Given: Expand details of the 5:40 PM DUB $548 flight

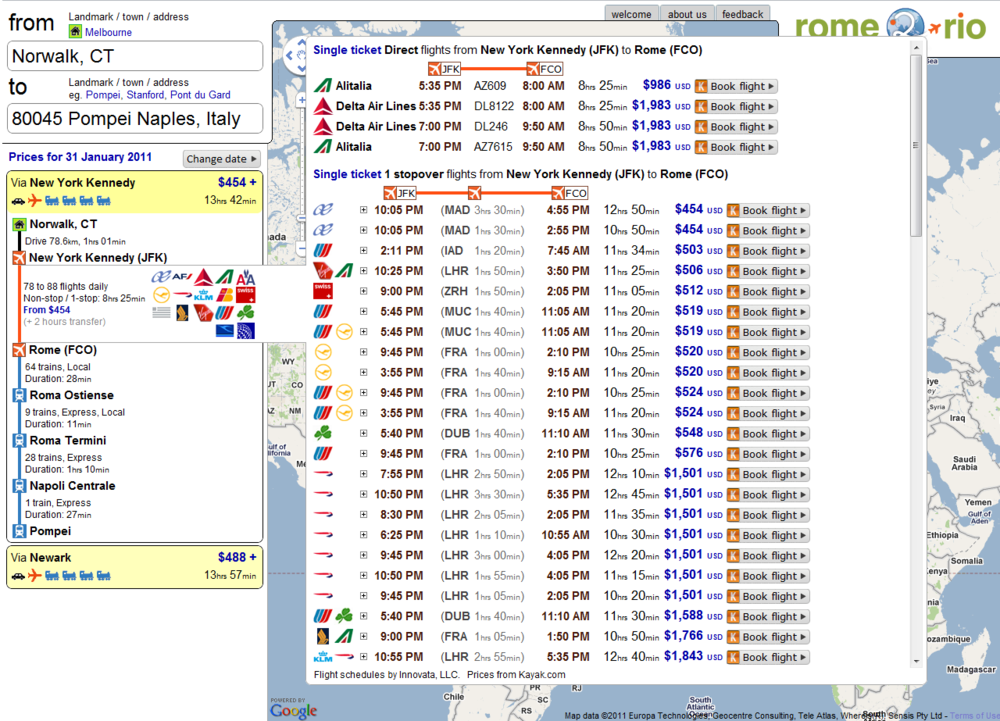Looking at the screenshot, I should (363, 433).
